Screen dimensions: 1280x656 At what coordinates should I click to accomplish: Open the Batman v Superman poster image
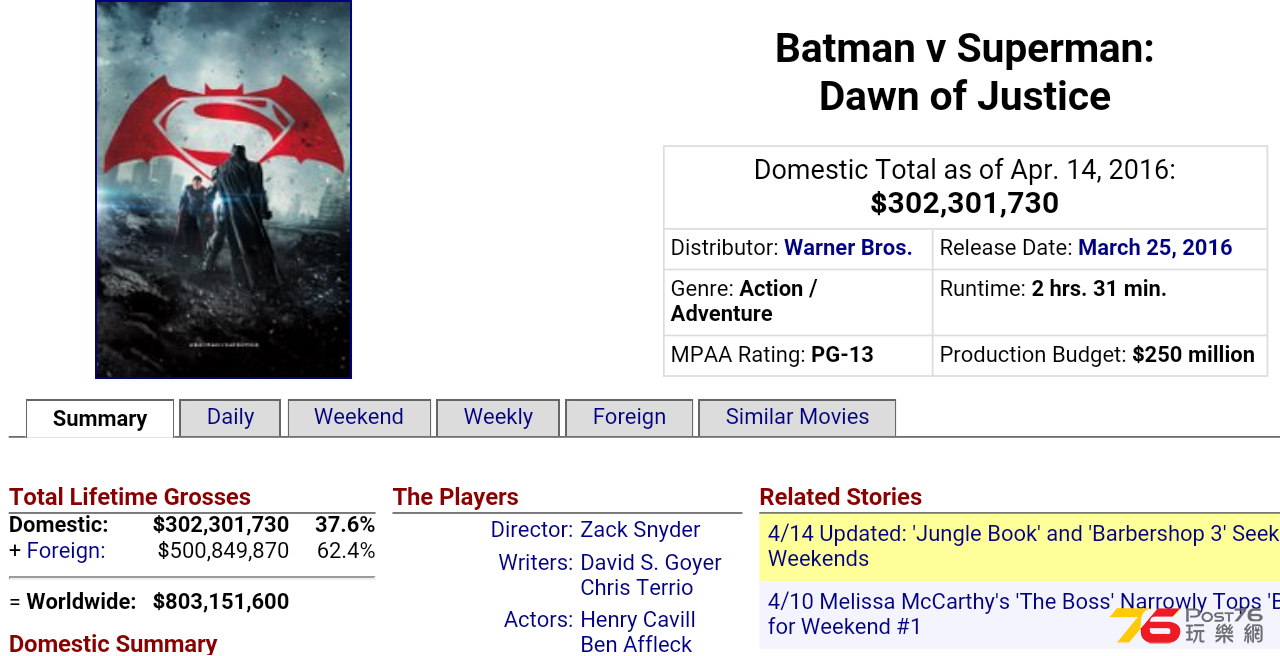tap(223, 189)
